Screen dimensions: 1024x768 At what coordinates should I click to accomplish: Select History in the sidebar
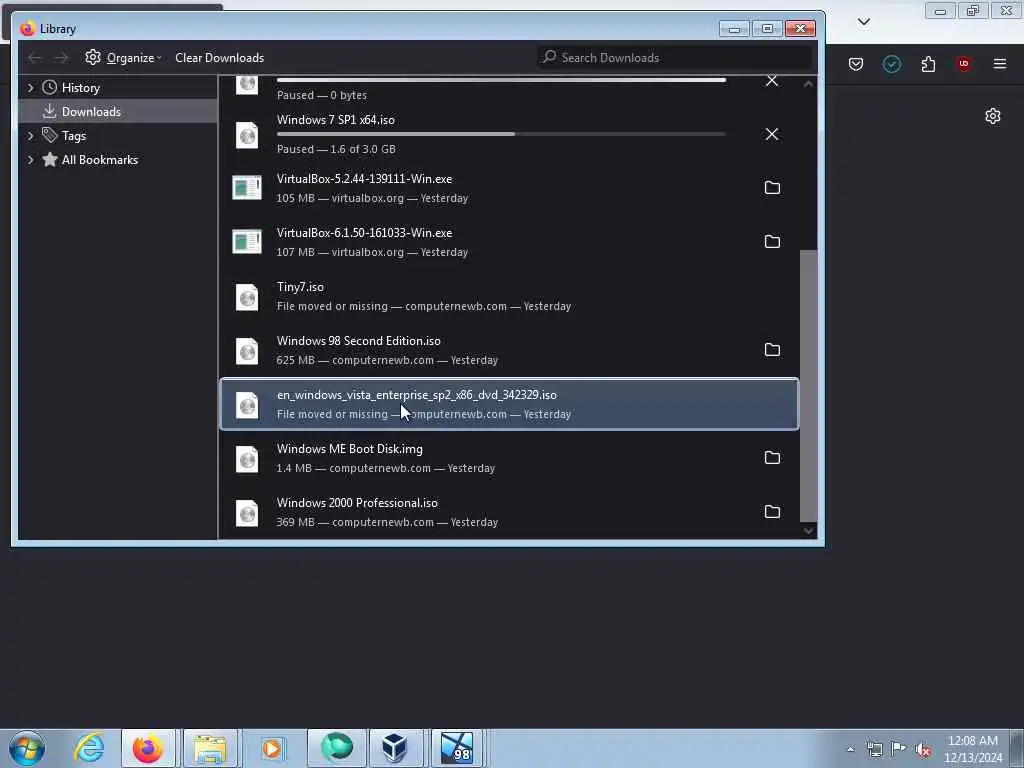(x=80, y=88)
